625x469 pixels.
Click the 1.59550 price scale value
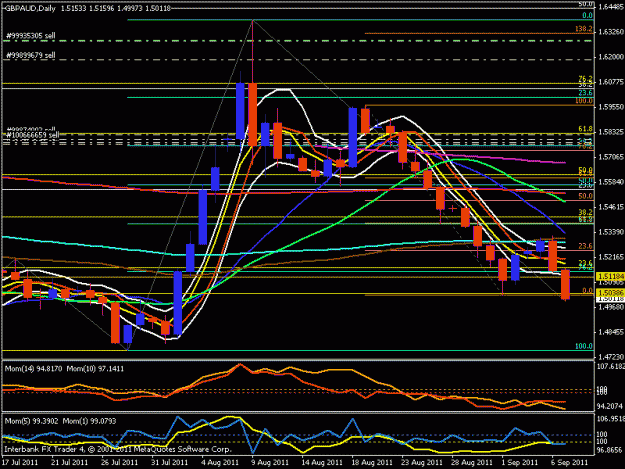611,107
